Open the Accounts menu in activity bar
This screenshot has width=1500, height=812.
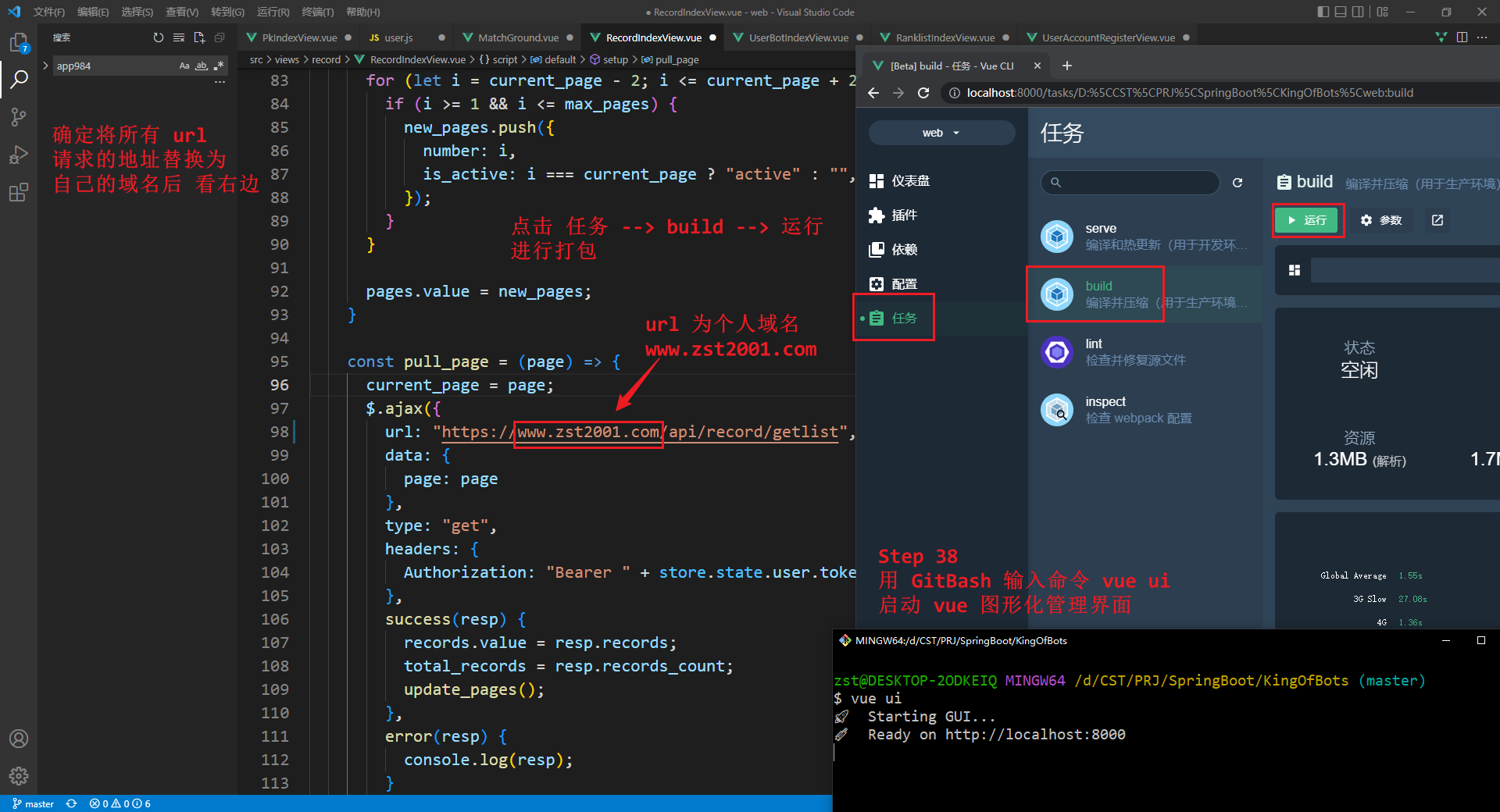[x=19, y=739]
